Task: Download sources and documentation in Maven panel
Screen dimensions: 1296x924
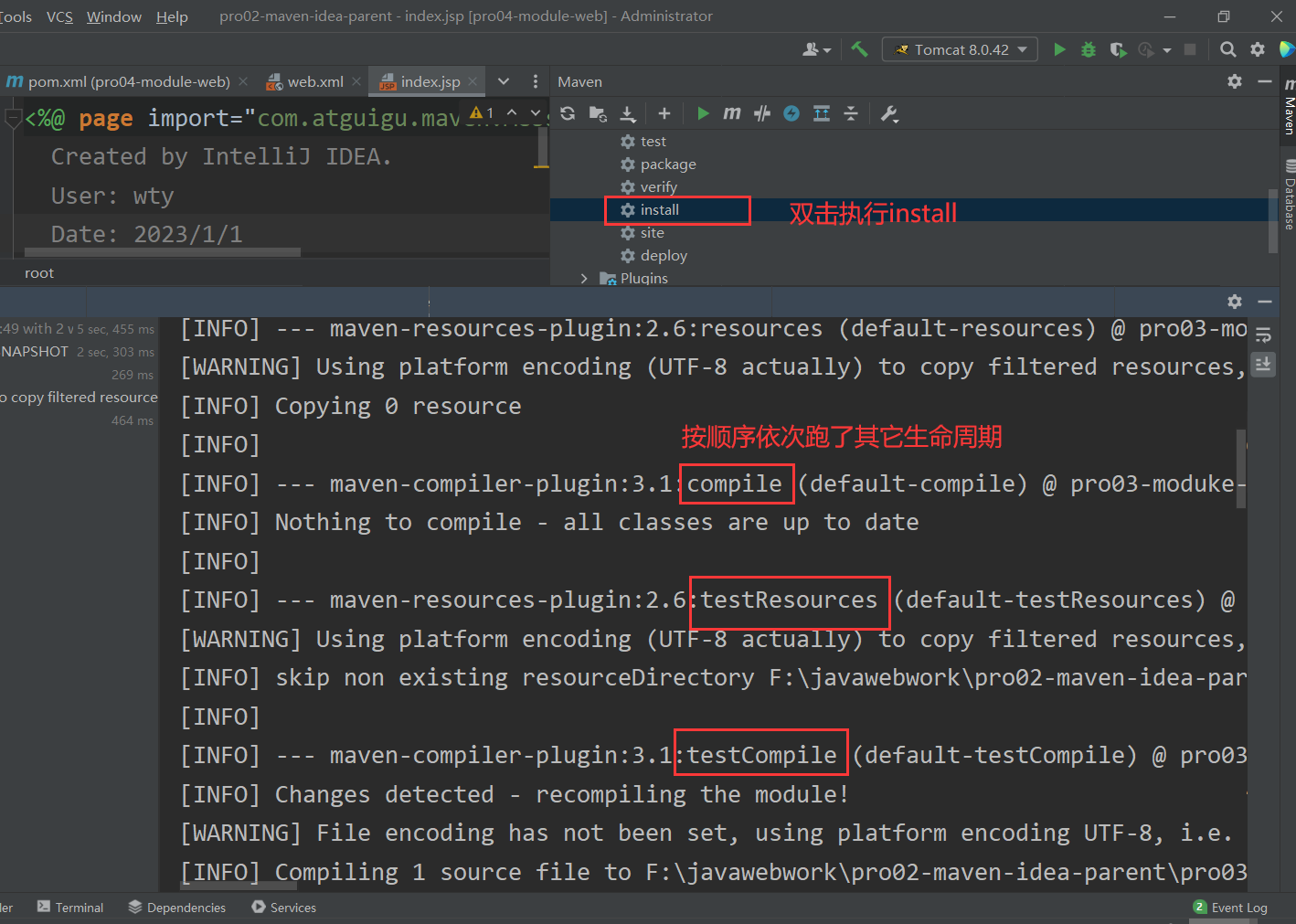Action: pyautogui.click(x=628, y=113)
